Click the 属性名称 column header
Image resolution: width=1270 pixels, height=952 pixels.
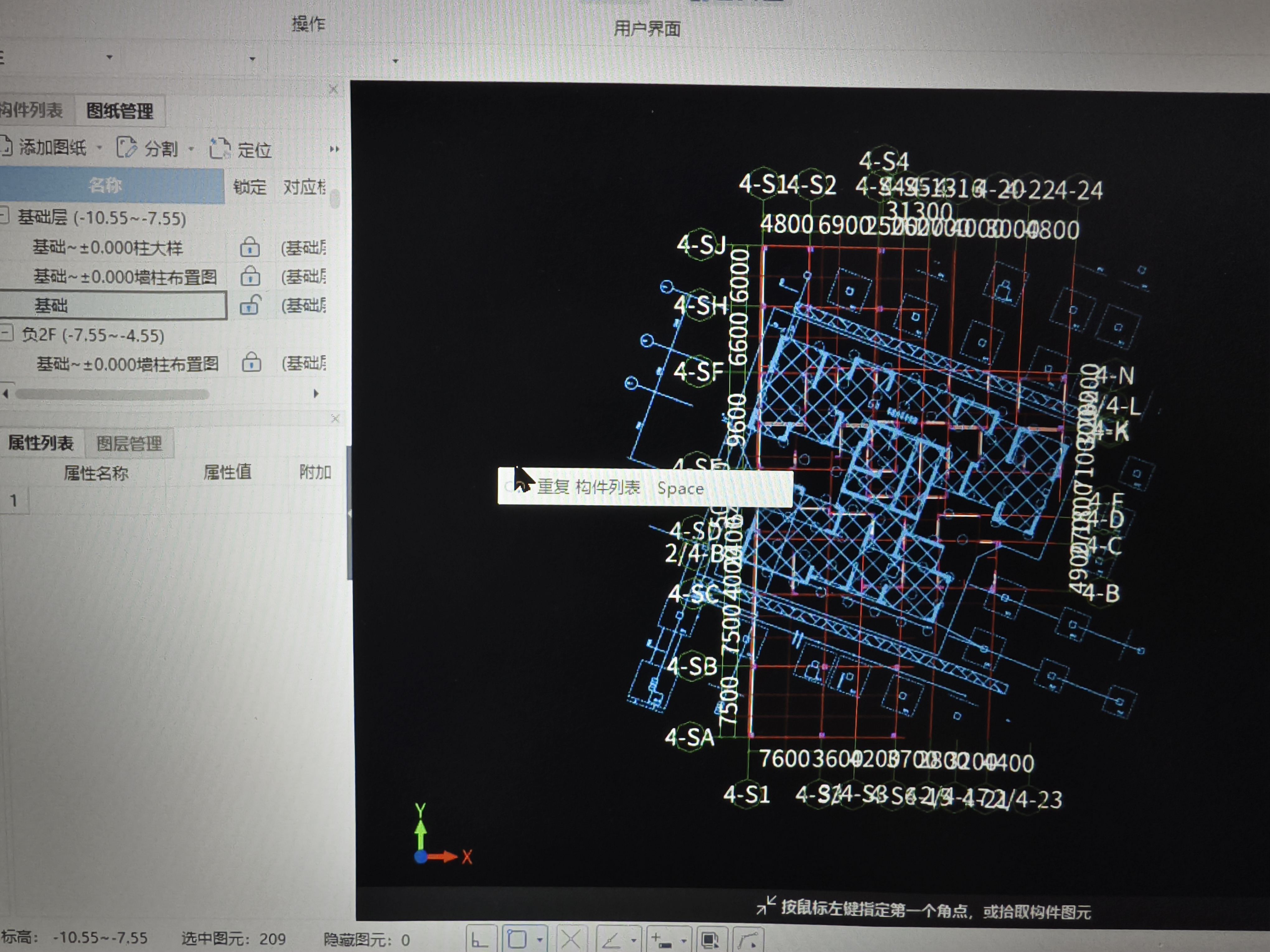96,473
